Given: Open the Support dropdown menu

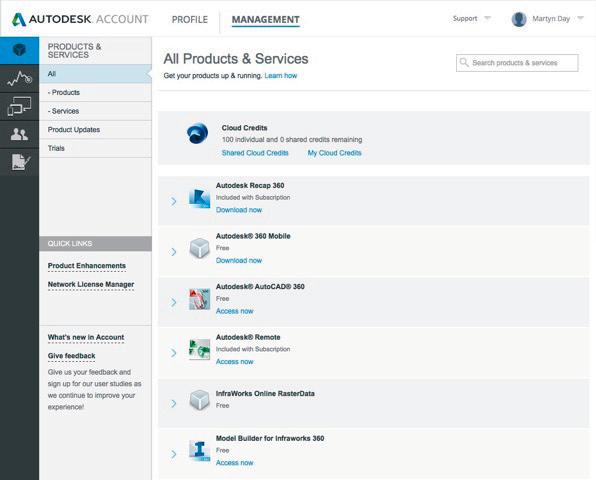Looking at the screenshot, I should click(x=472, y=18).
